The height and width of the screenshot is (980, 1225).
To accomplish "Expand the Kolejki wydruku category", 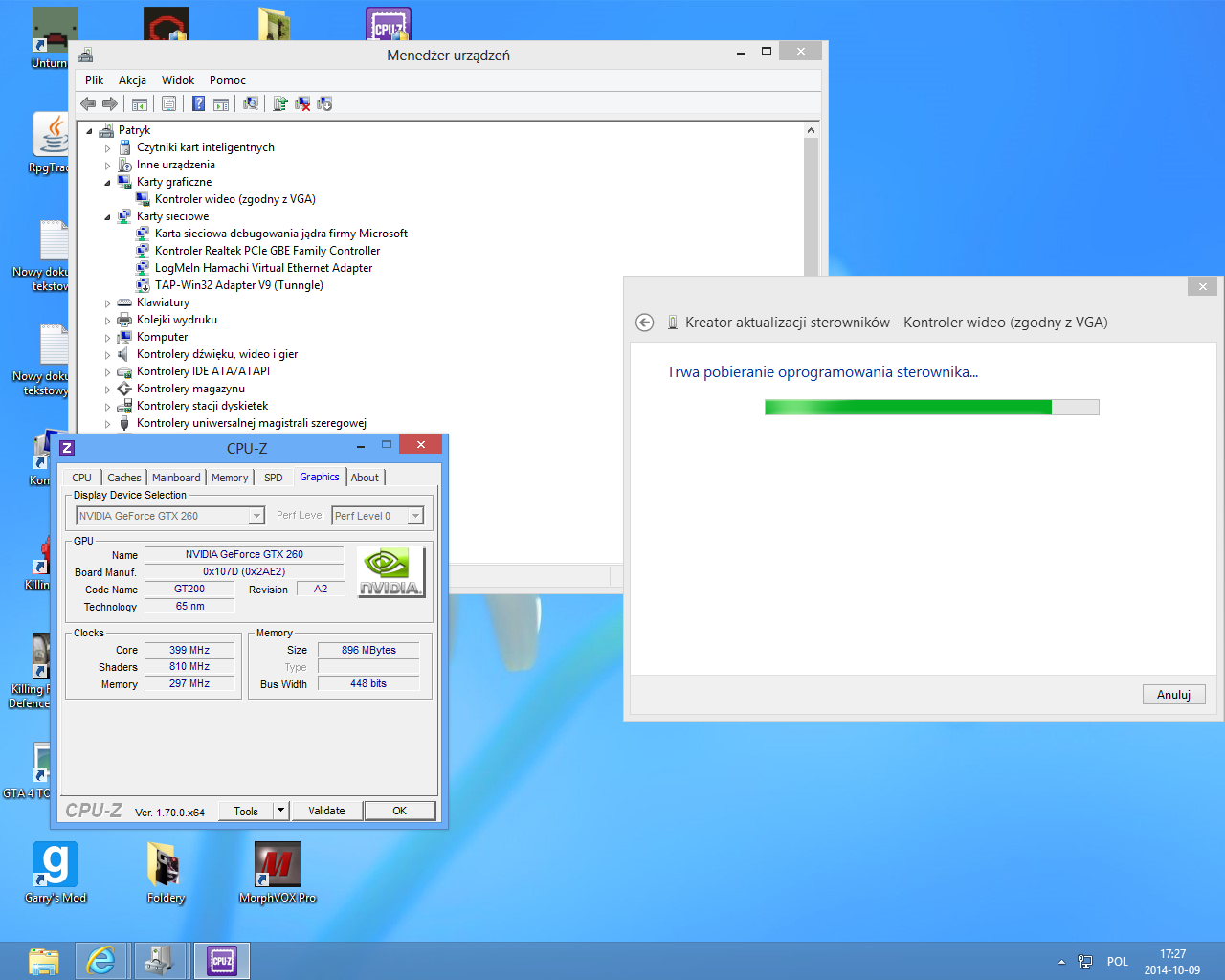I will [107, 321].
